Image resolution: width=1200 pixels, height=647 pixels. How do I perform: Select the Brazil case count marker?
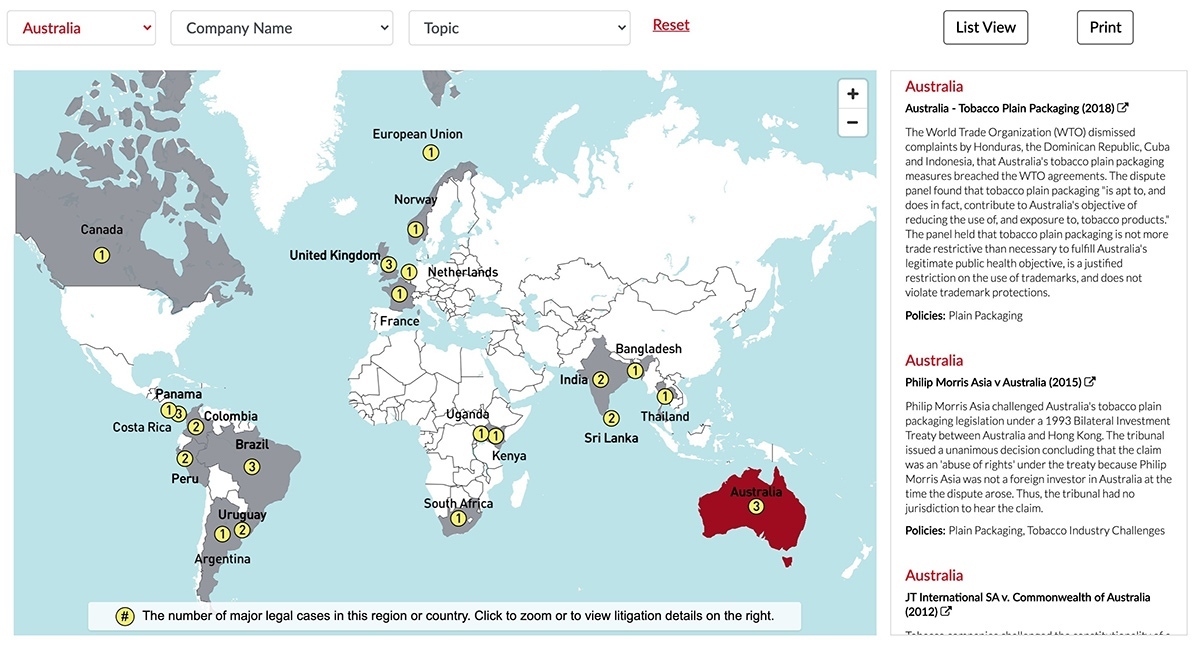252,467
